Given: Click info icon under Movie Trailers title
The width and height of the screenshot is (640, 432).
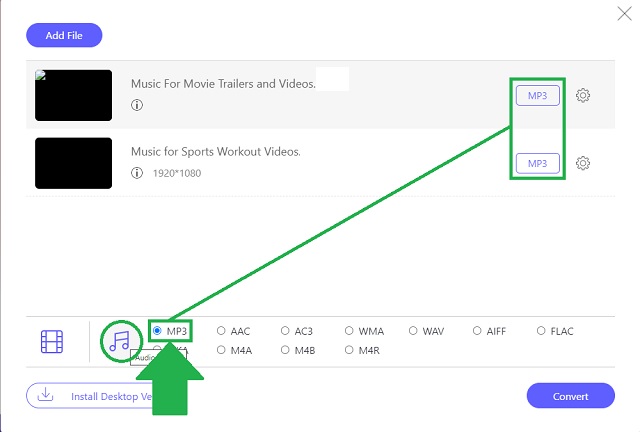Looking at the screenshot, I should coord(137,105).
